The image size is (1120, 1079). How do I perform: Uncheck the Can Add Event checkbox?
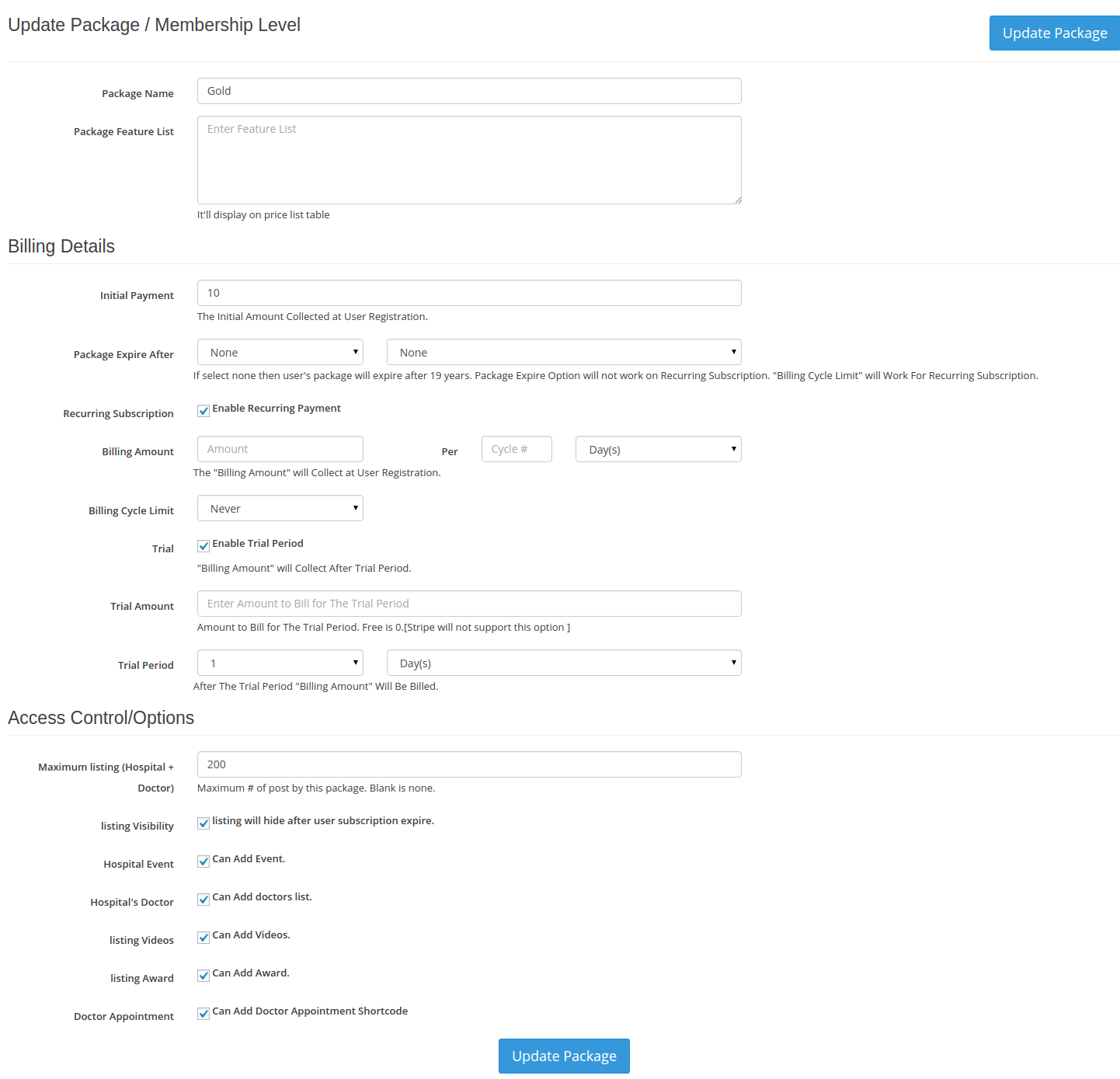[x=203, y=861]
